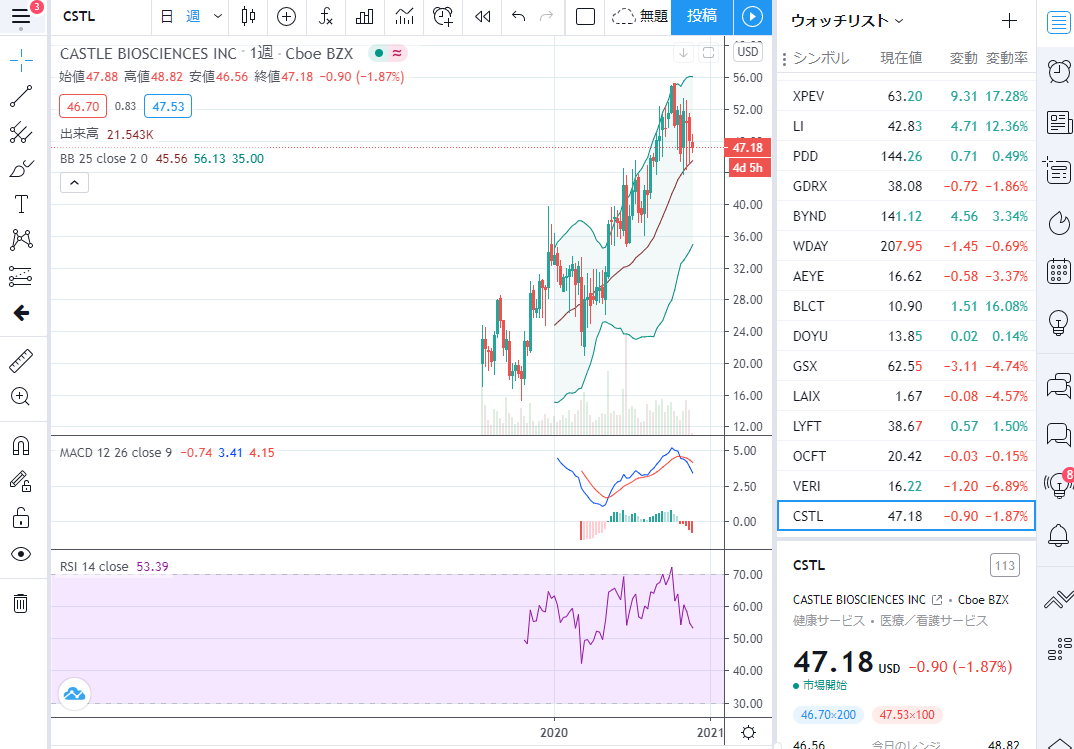Open watchlist panel icon in right sidebar
Viewport: 1074px width, 749px height.
pos(1059,23)
